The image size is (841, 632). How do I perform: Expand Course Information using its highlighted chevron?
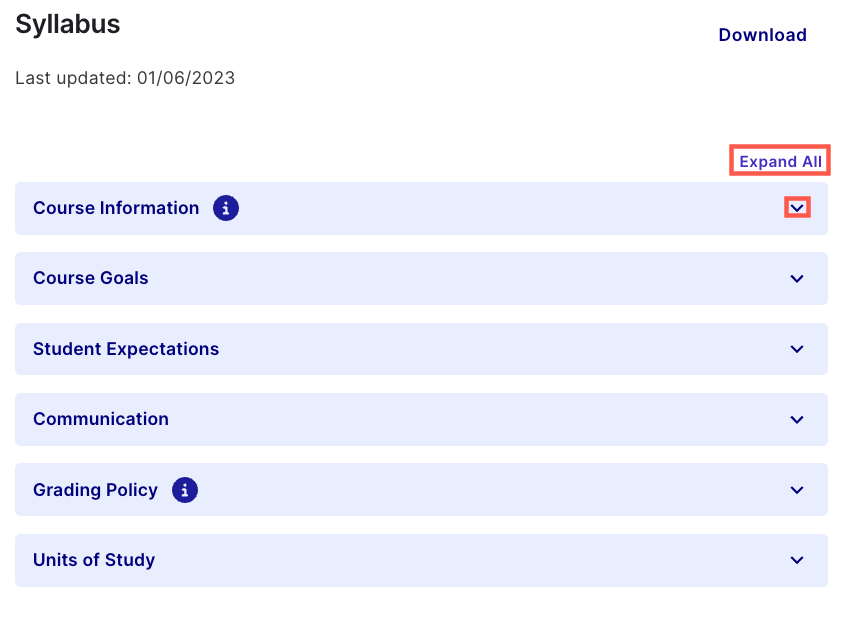point(796,207)
